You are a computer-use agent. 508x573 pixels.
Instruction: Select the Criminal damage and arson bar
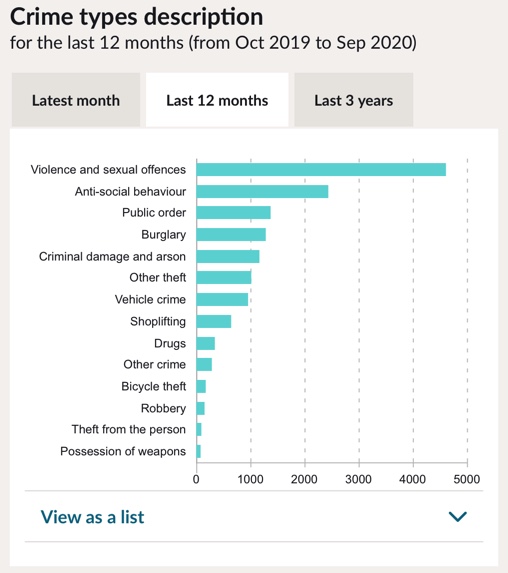[228, 257]
